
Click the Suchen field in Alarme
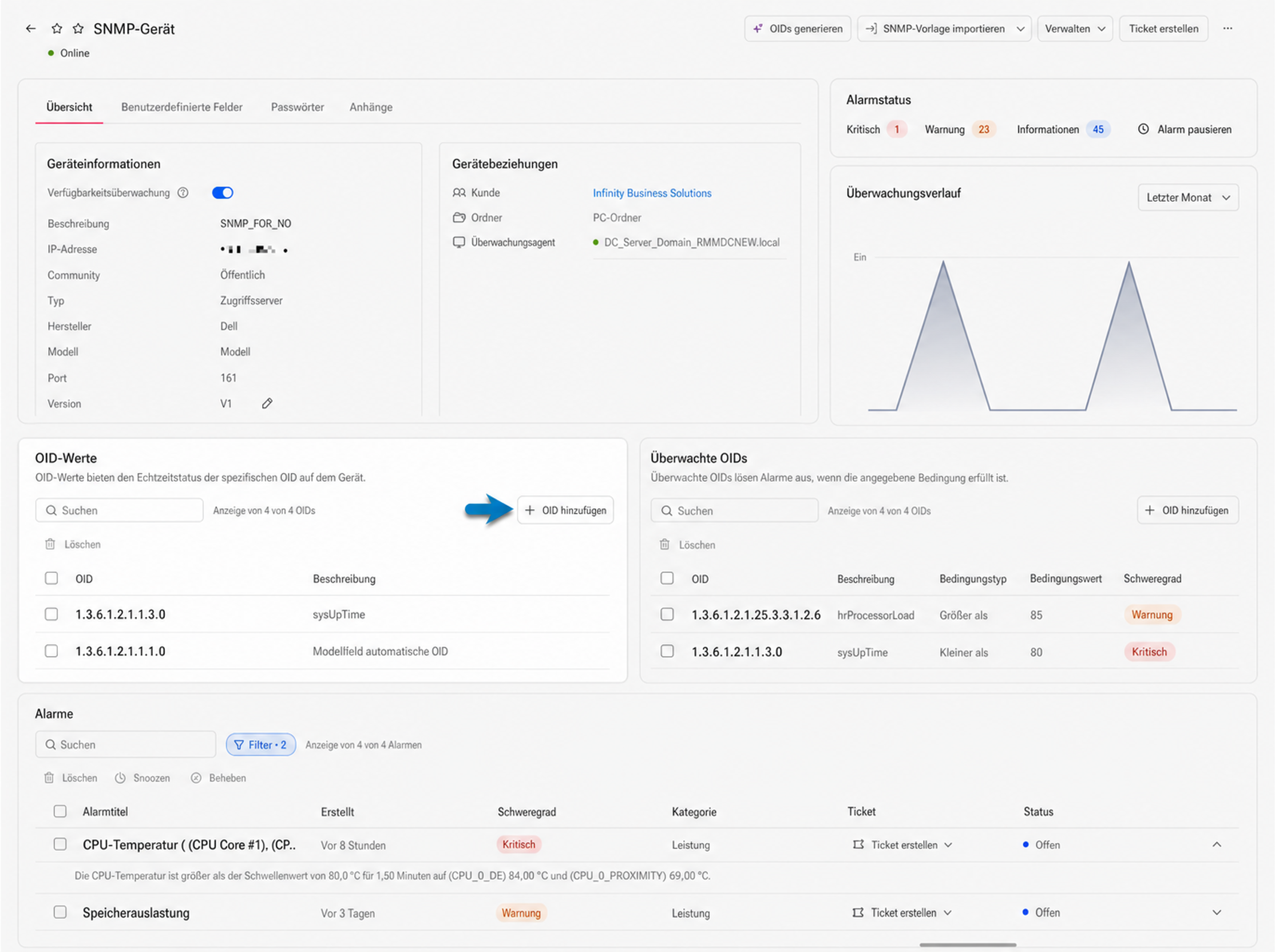coord(126,744)
